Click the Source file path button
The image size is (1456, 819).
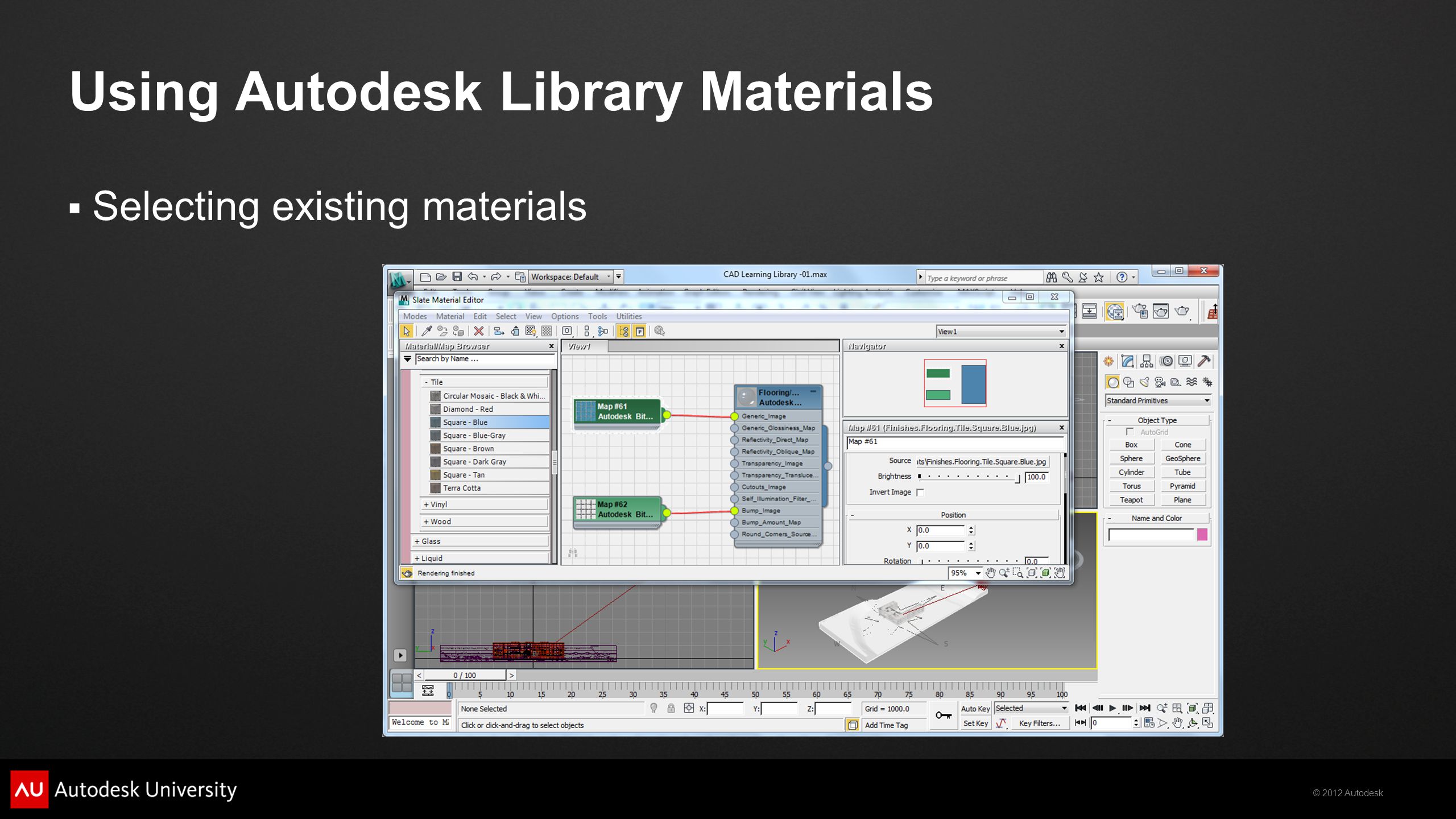[982, 462]
